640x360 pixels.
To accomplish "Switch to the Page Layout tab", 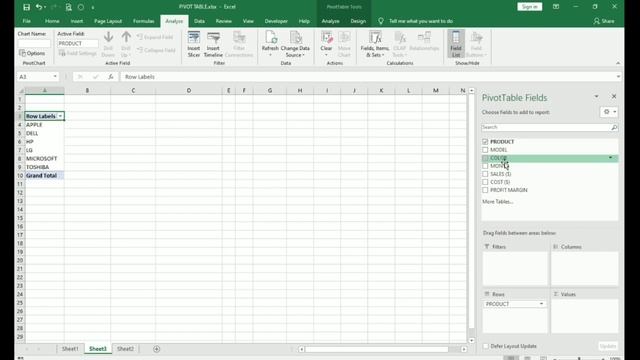I will 108,21.
